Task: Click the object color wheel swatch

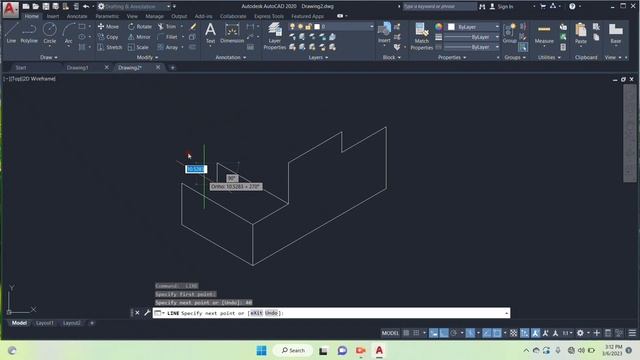Action: point(438,27)
